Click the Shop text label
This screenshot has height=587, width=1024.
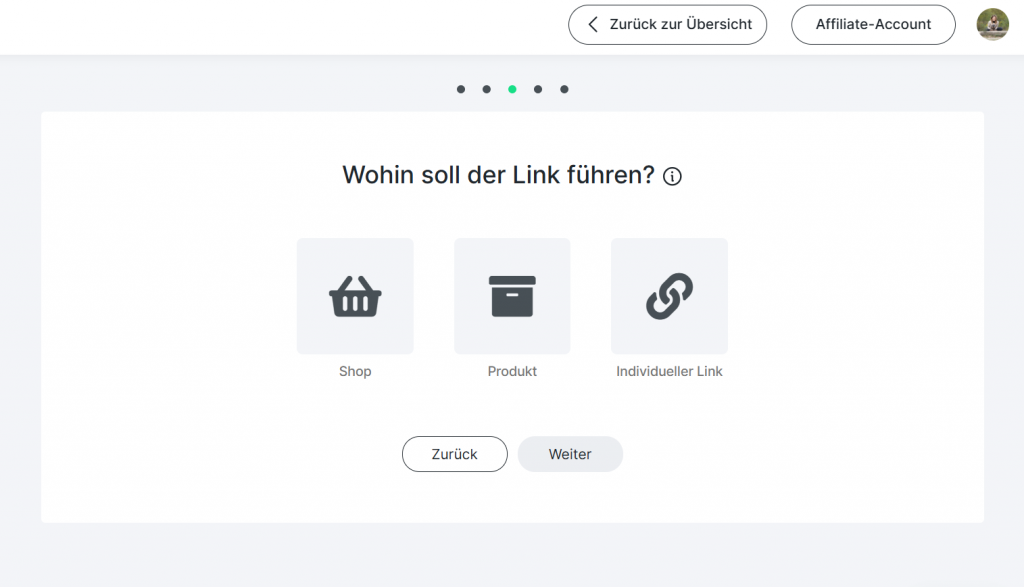[x=355, y=371]
